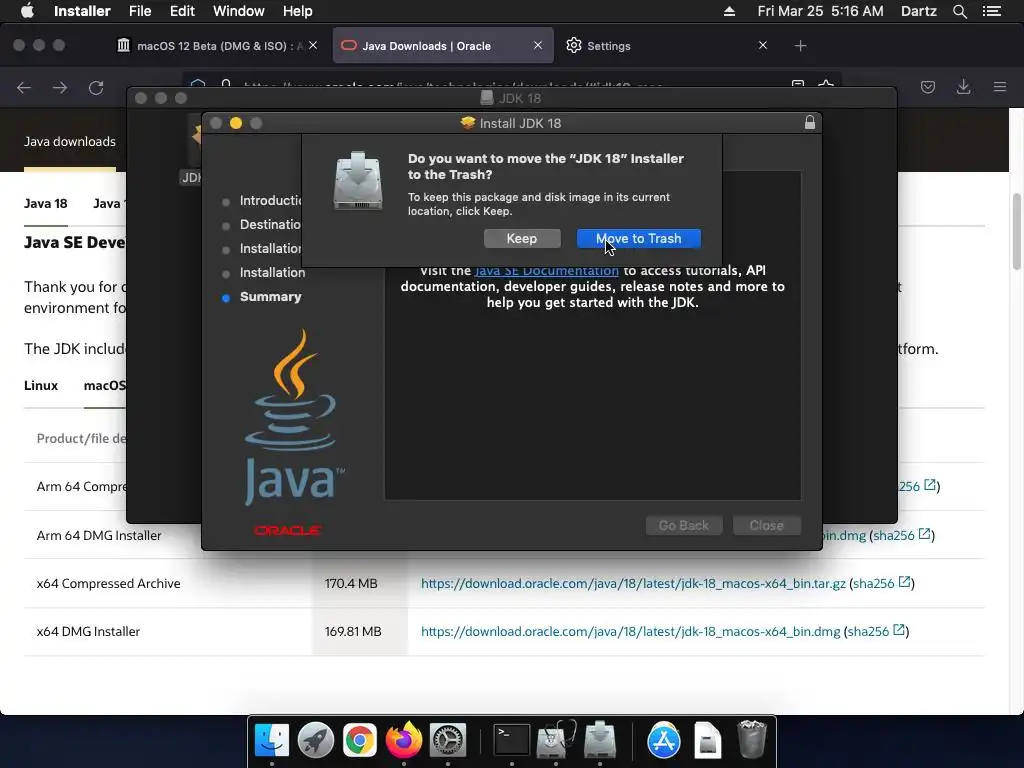The image size is (1024, 768).
Task: Go back in the browser
Action: 24,88
